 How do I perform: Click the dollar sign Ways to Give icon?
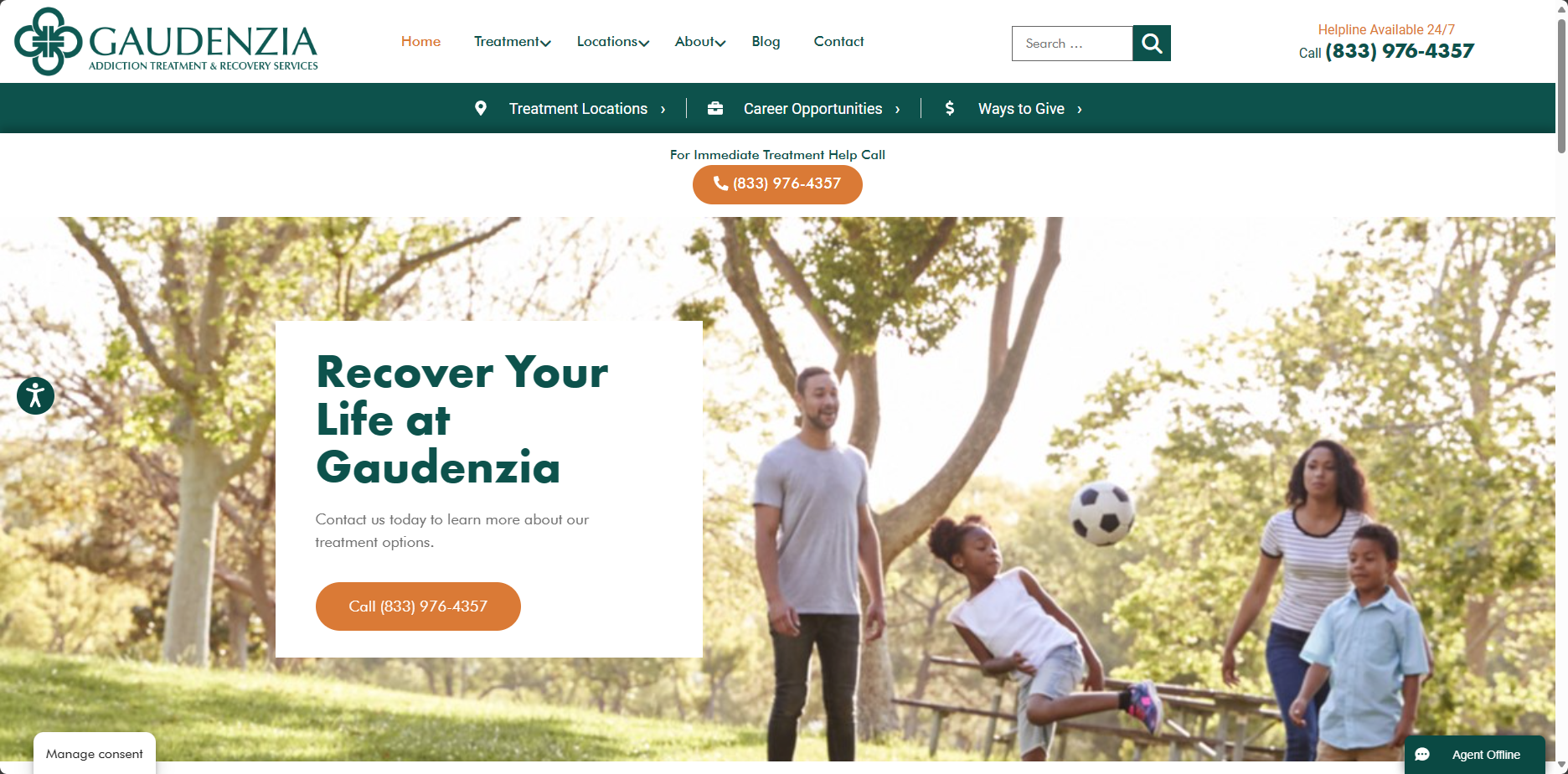point(950,108)
